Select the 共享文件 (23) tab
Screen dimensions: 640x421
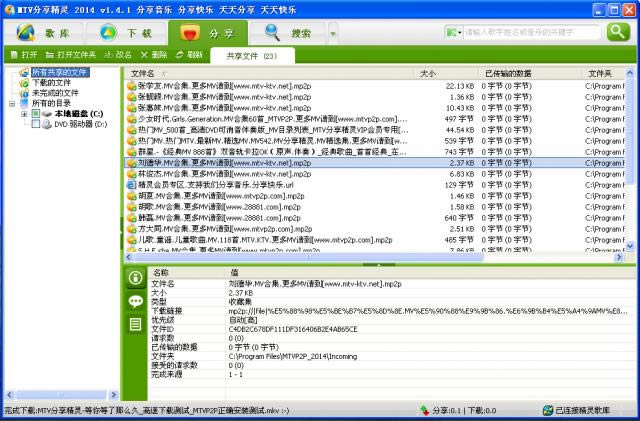pos(252,56)
